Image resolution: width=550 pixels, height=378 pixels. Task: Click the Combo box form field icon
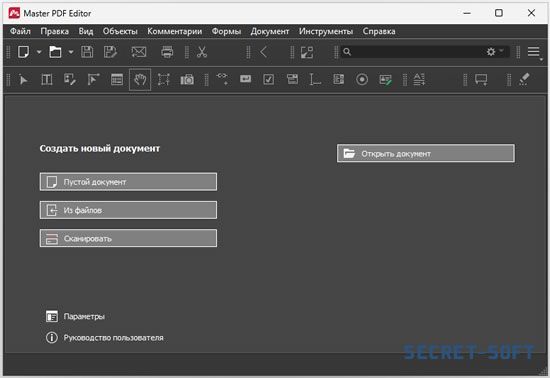point(292,79)
